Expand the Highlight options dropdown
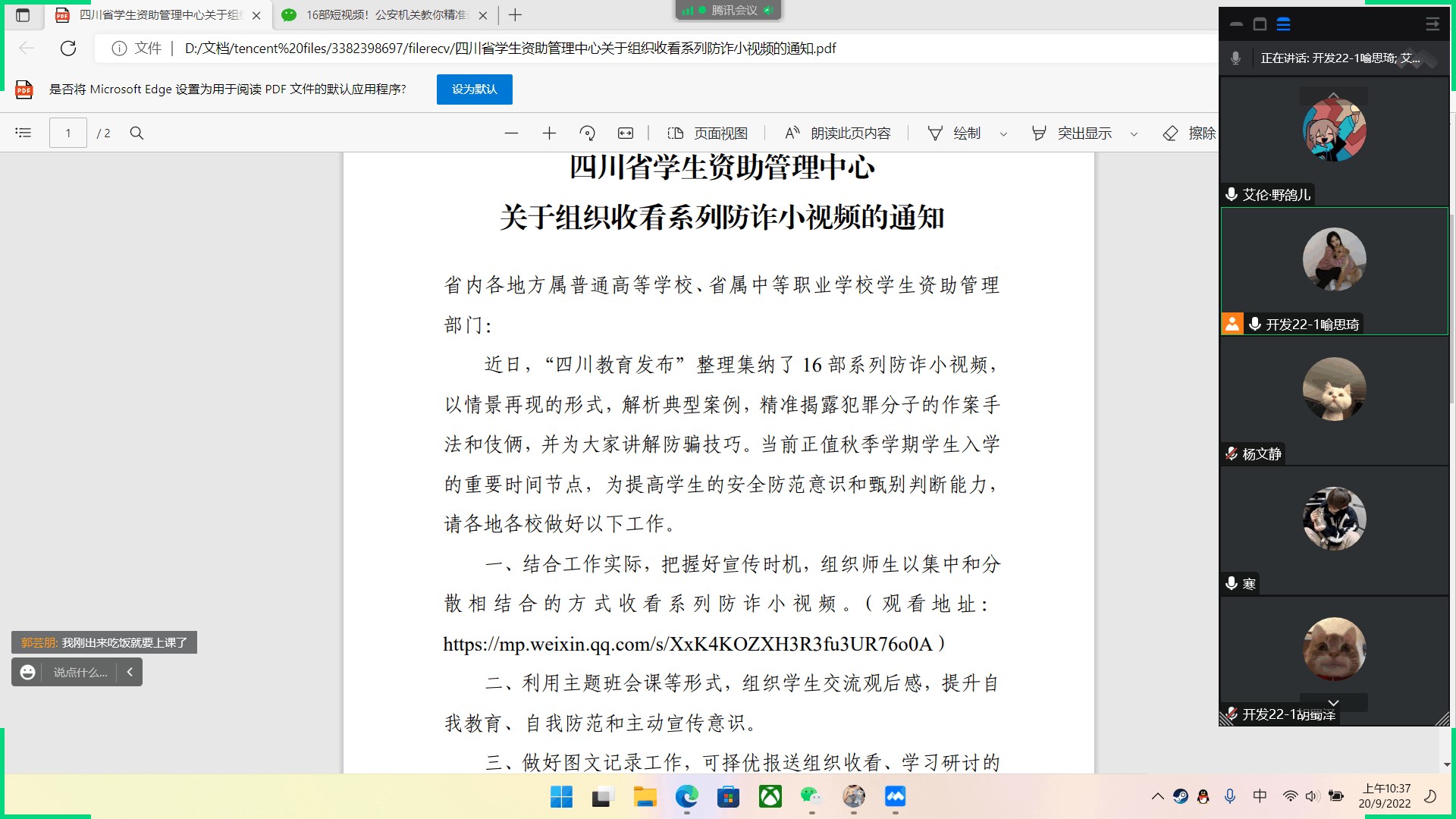This screenshot has width=1456, height=819. 1134,134
